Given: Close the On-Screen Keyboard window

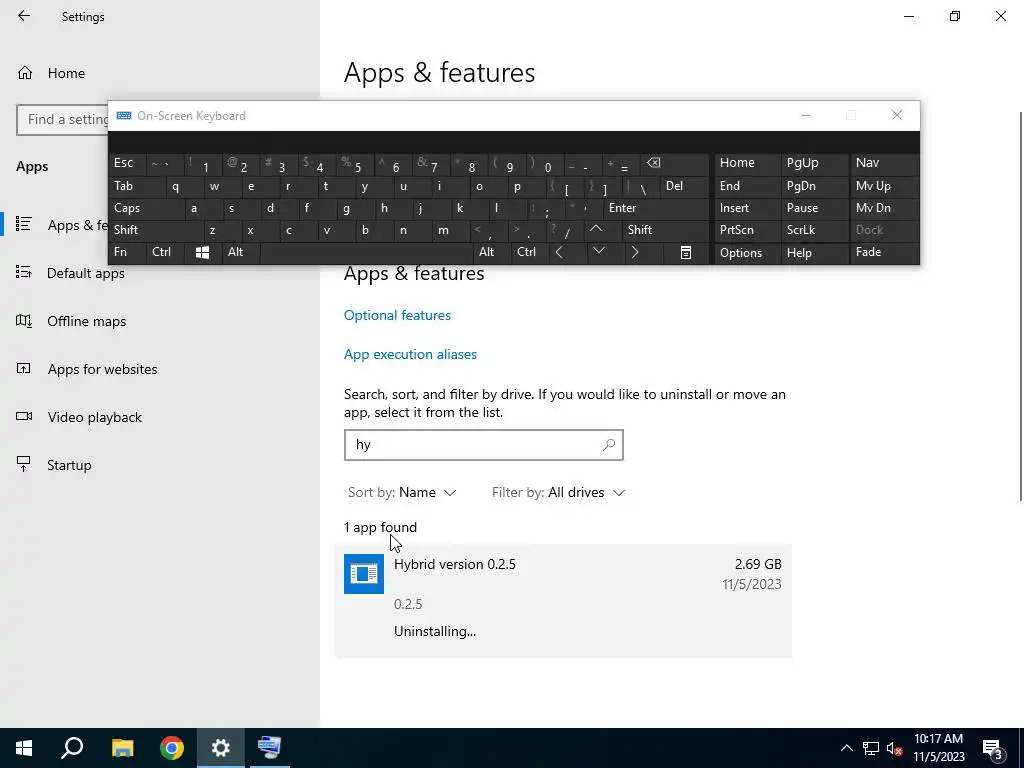Looking at the screenshot, I should tap(897, 116).
